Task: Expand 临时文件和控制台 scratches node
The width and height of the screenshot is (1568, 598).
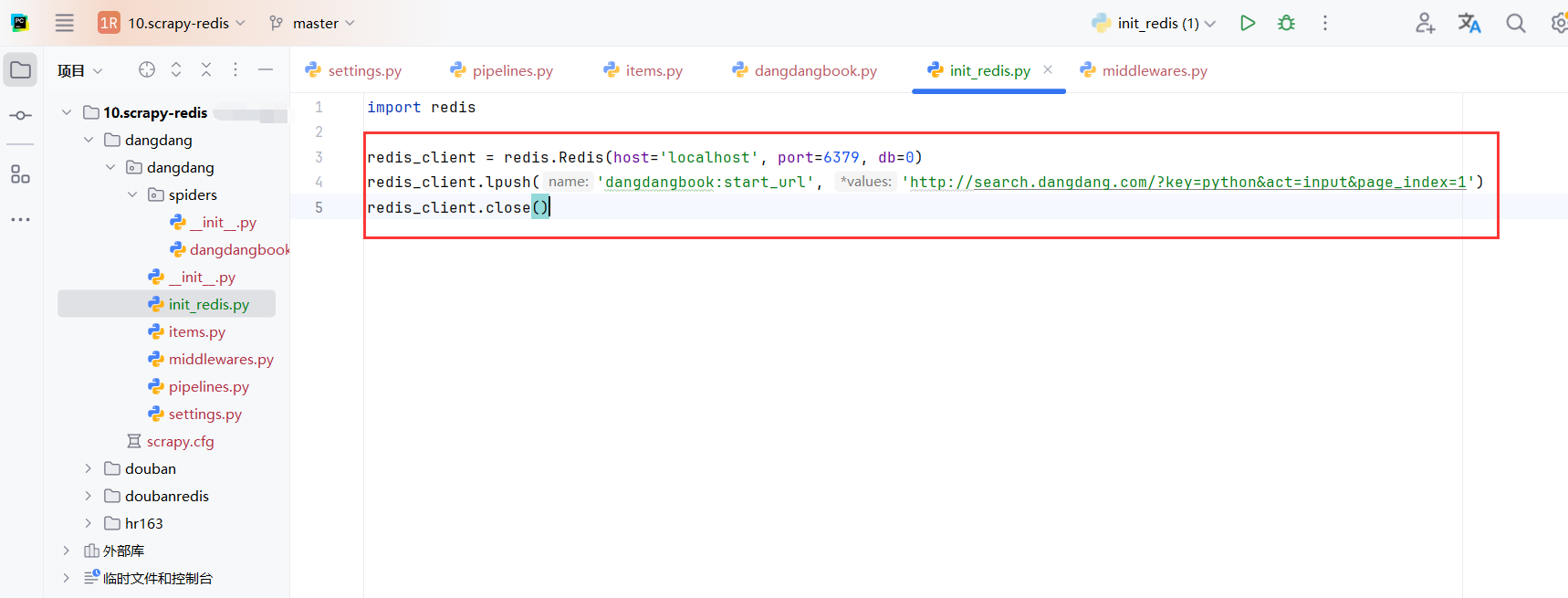Action: 67,578
